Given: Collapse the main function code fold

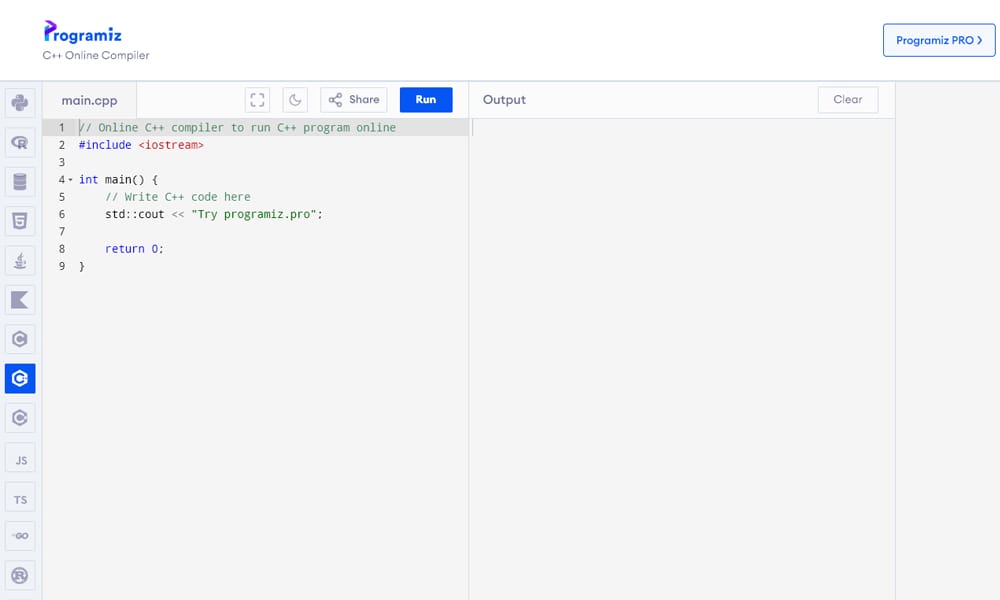Looking at the screenshot, I should coord(70,179).
